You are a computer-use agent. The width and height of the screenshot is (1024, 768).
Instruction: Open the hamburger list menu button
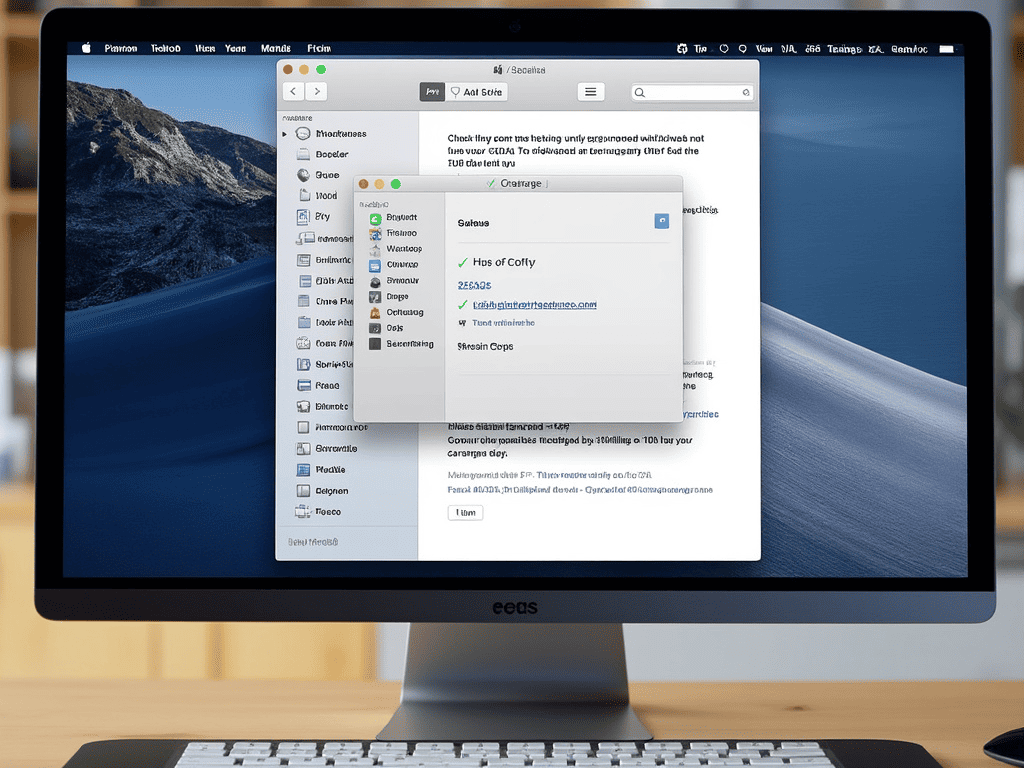pos(591,92)
